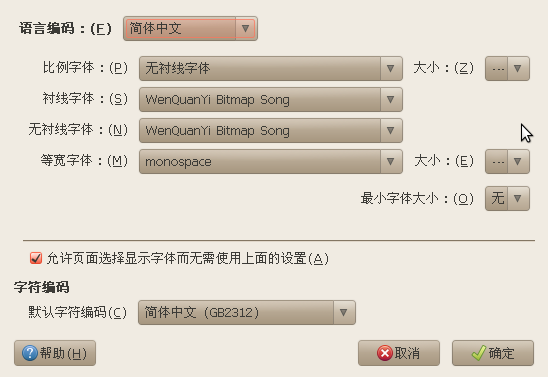Click the red X cancel icon

(385, 353)
